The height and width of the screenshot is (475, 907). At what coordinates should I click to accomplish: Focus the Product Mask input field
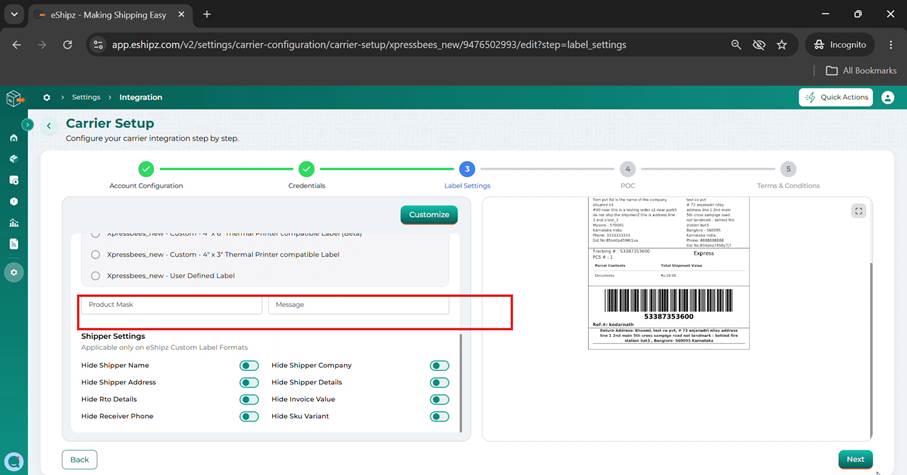pyautogui.click(x=171, y=305)
